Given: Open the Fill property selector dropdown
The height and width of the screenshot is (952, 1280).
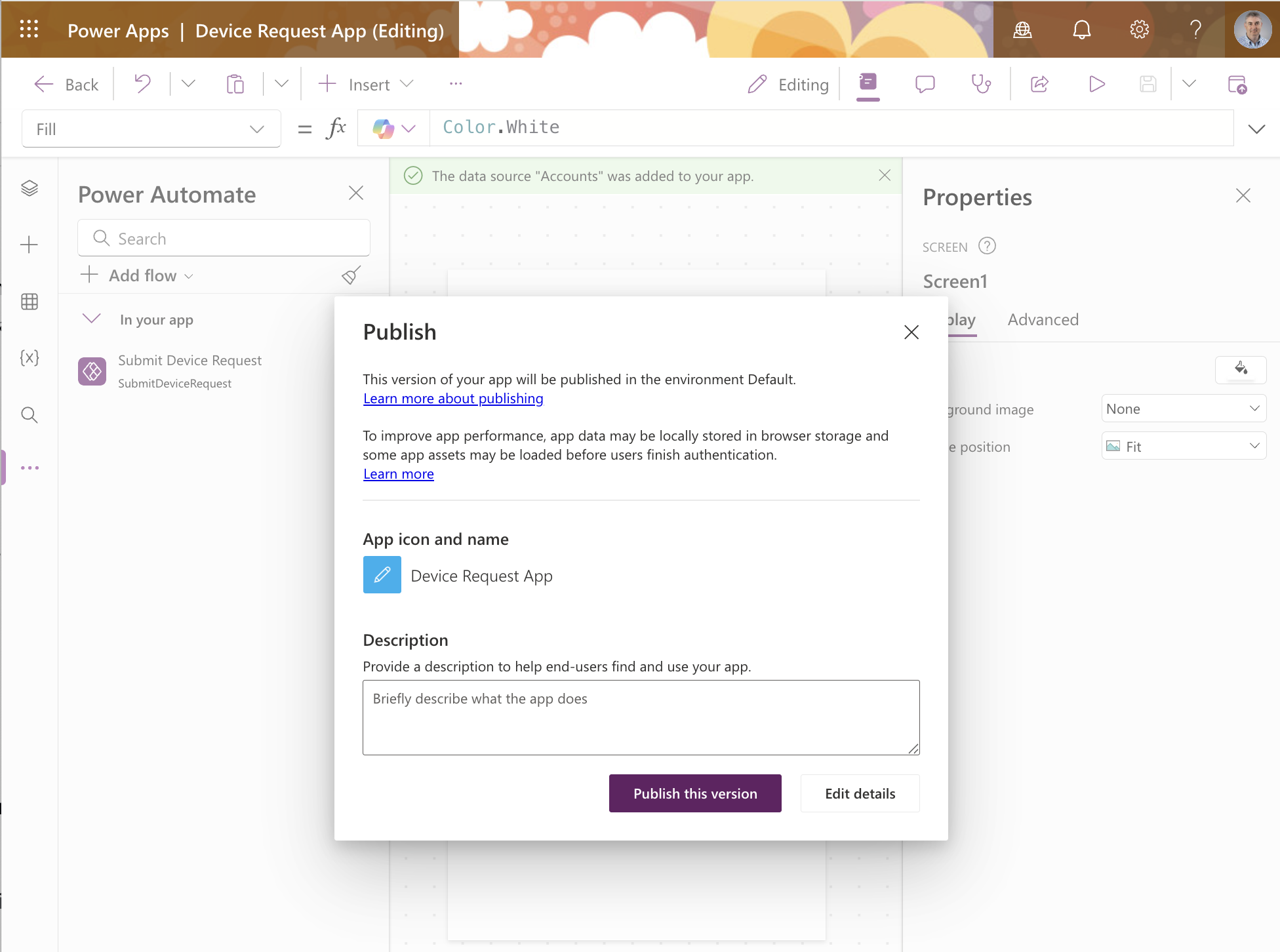Looking at the screenshot, I should pyautogui.click(x=151, y=129).
